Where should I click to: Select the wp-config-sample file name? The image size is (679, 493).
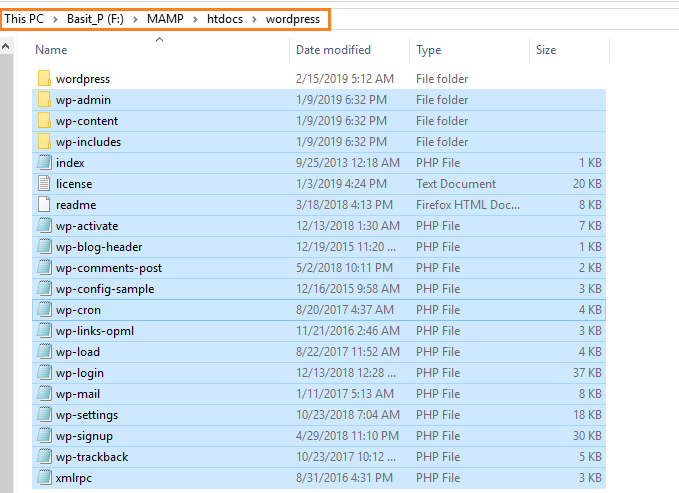pyautogui.click(x=105, y=289)
